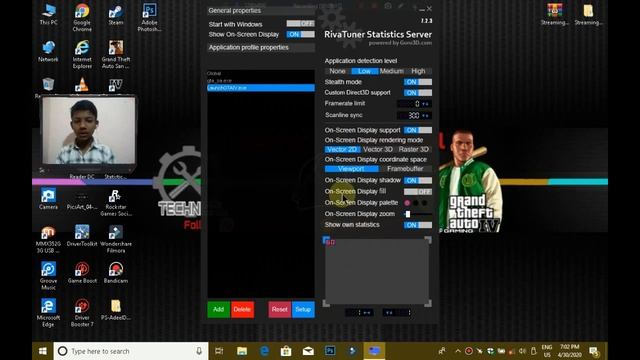
Task: Set detection level to Medium
Action: click(x=391, y=71)
